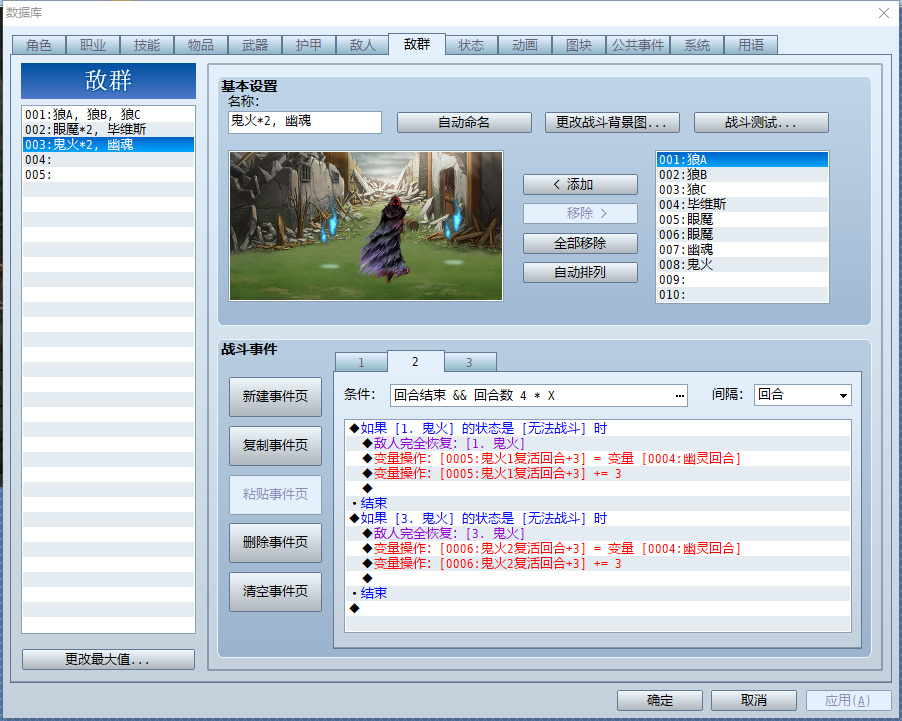Switch to the 敌人 tab
Screen dimensions: 902x721
click(x=362, y=45)
